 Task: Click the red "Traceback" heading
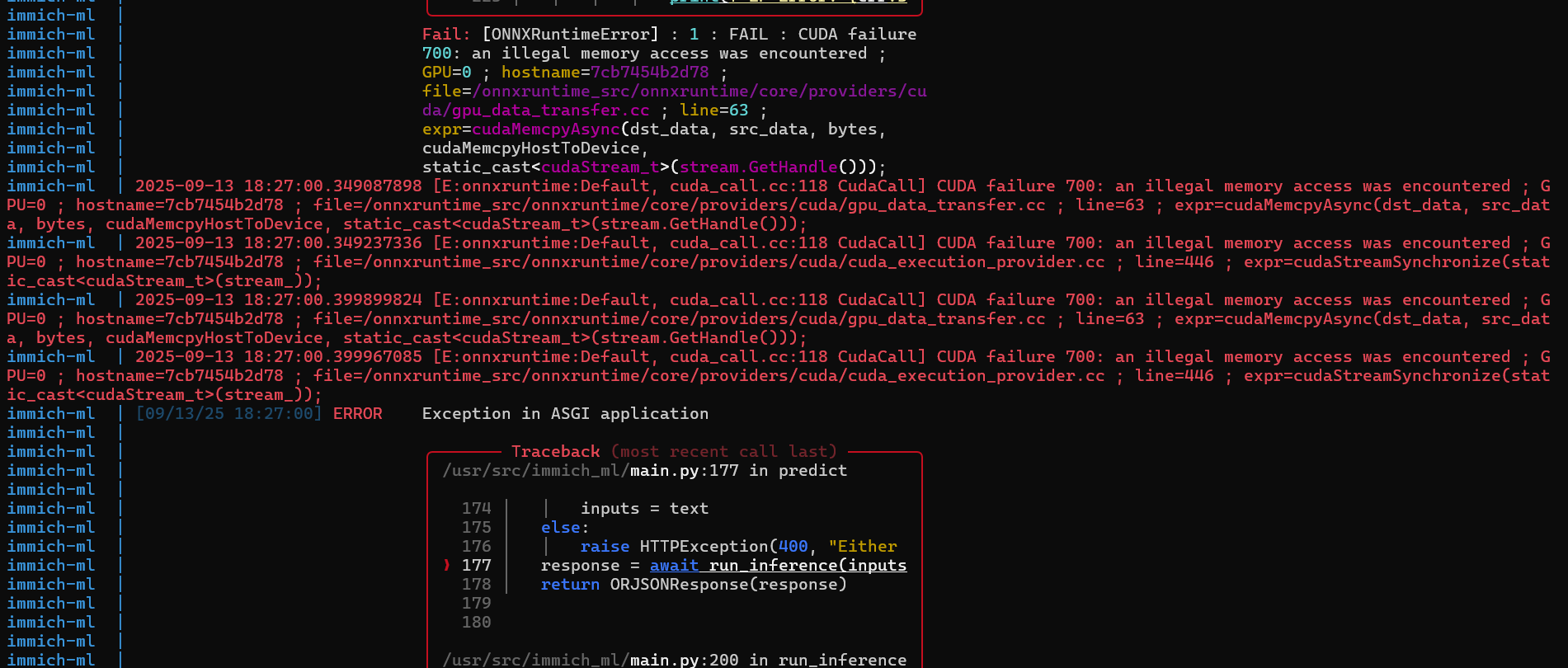pyautogui.click(x=556, y=451)
